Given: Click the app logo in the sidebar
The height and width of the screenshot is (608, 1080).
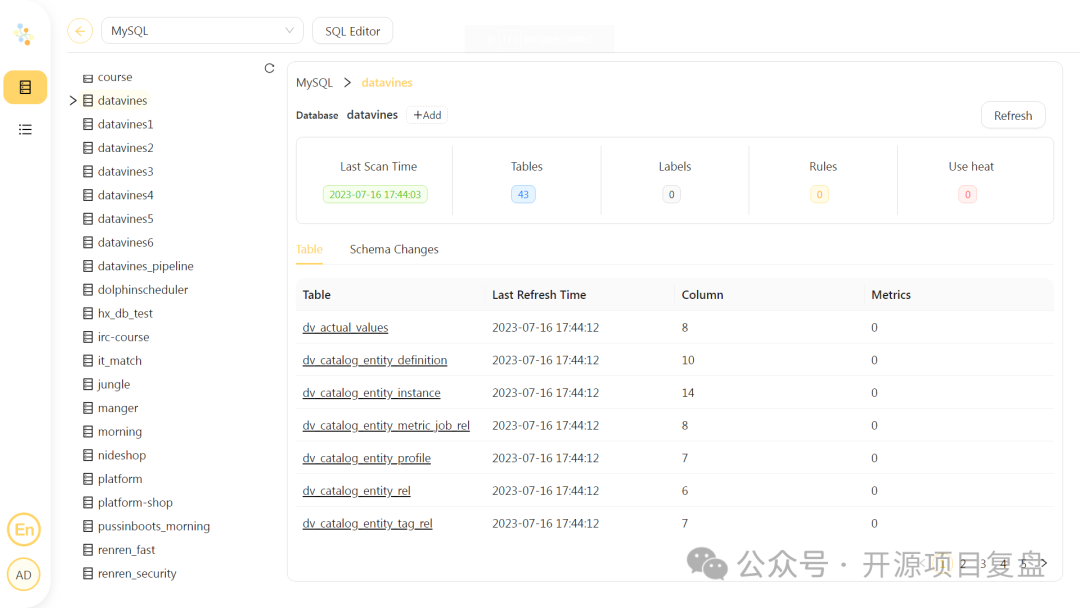Looking at the screenshot, I should [24, 34].
